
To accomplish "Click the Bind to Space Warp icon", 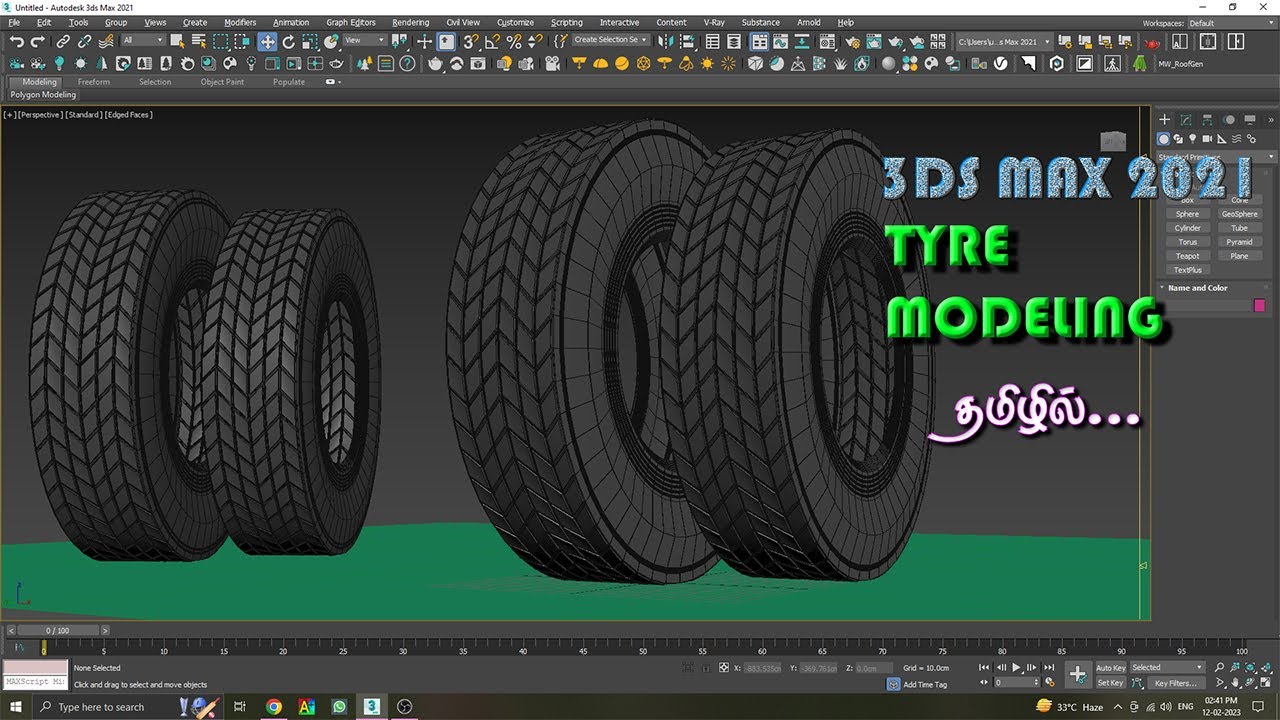I will pos(106,41).
